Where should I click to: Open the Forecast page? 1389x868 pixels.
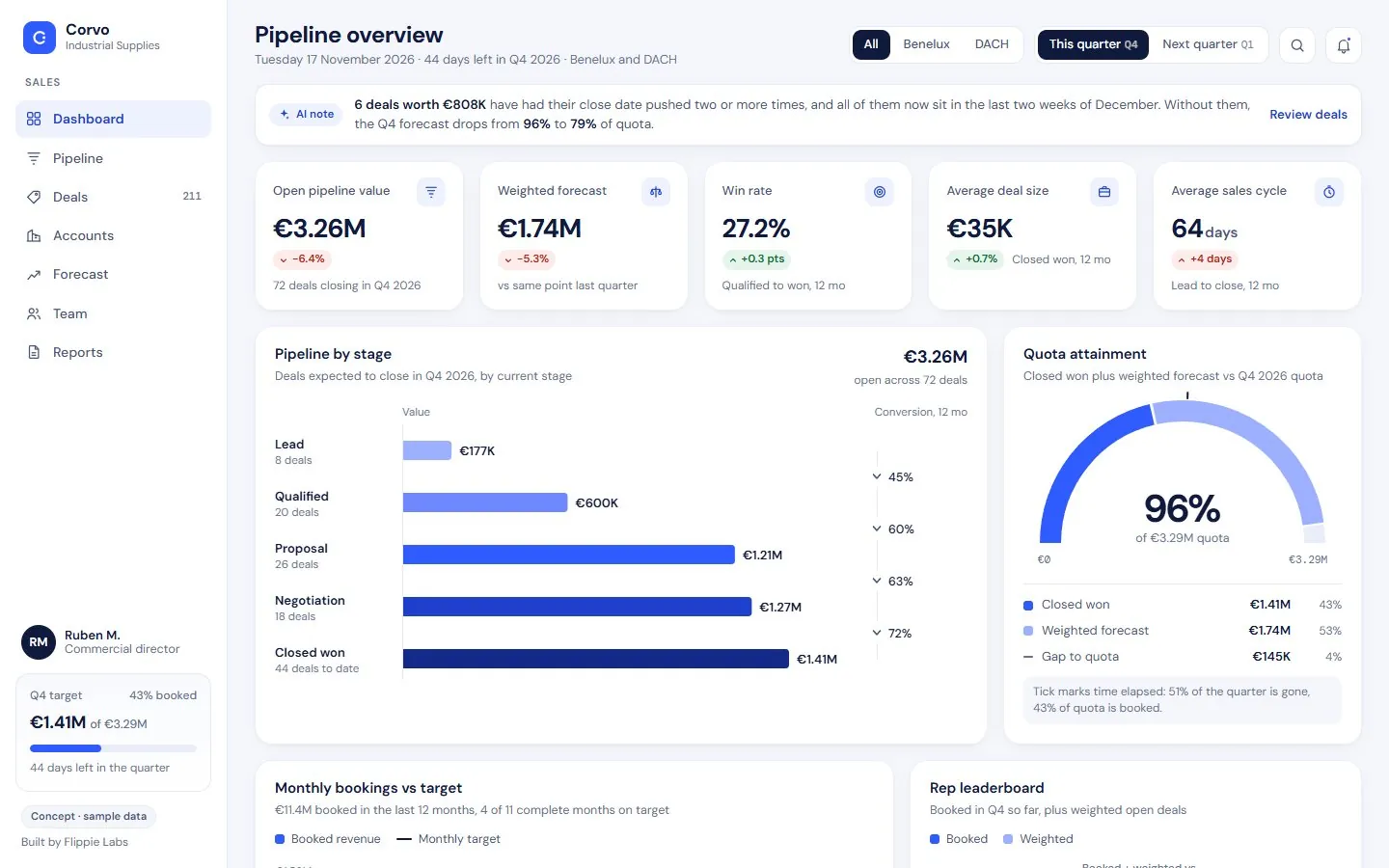click(113, 275)
